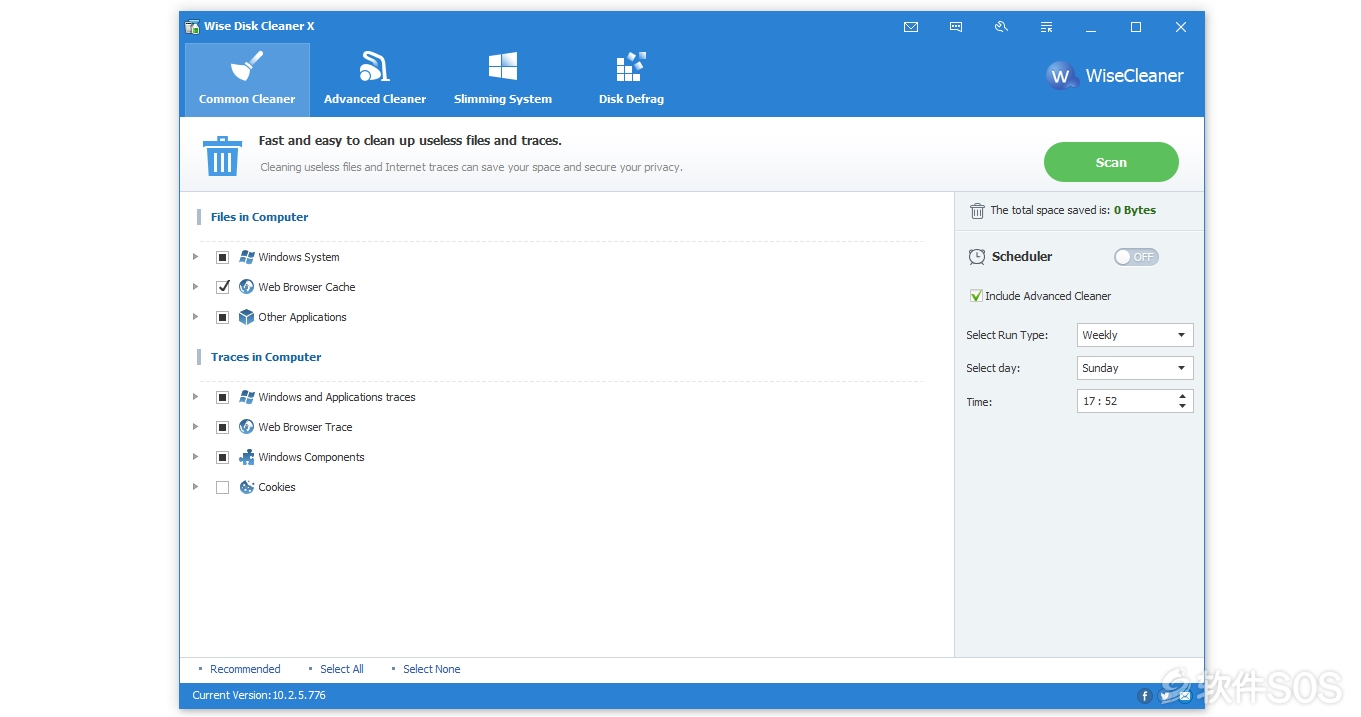1361x717 pixels.
Task: Open the Twitter icon in status bar
Action: tap(1165, 696)
